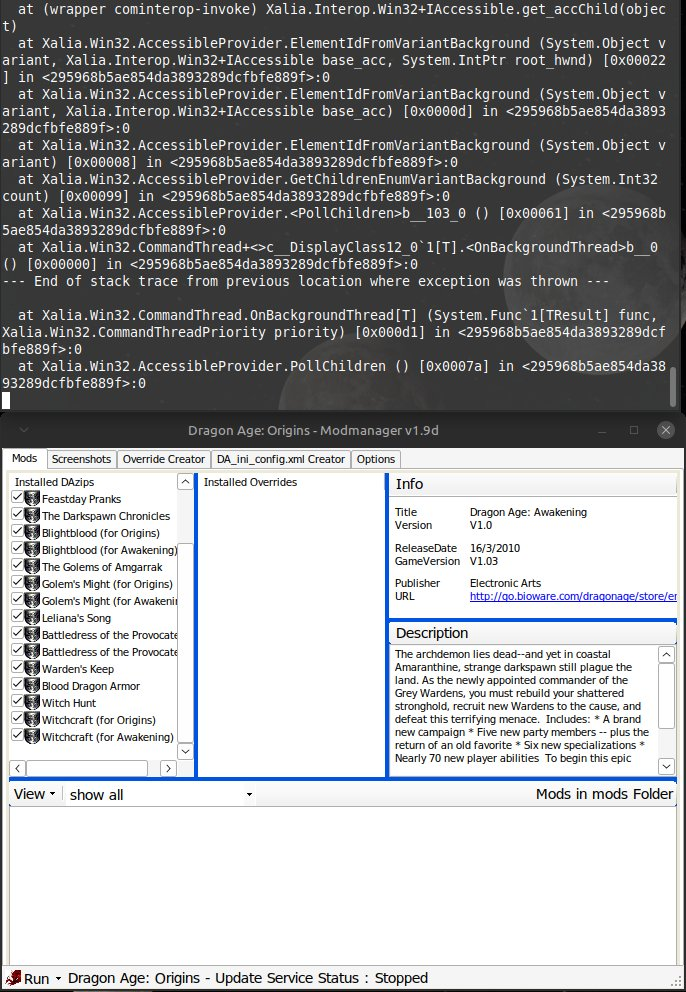The image size is (686, 992).
Task: Click The Golems of Amgarrak icon
Action: pyautogui.click(x=32, y=567)
